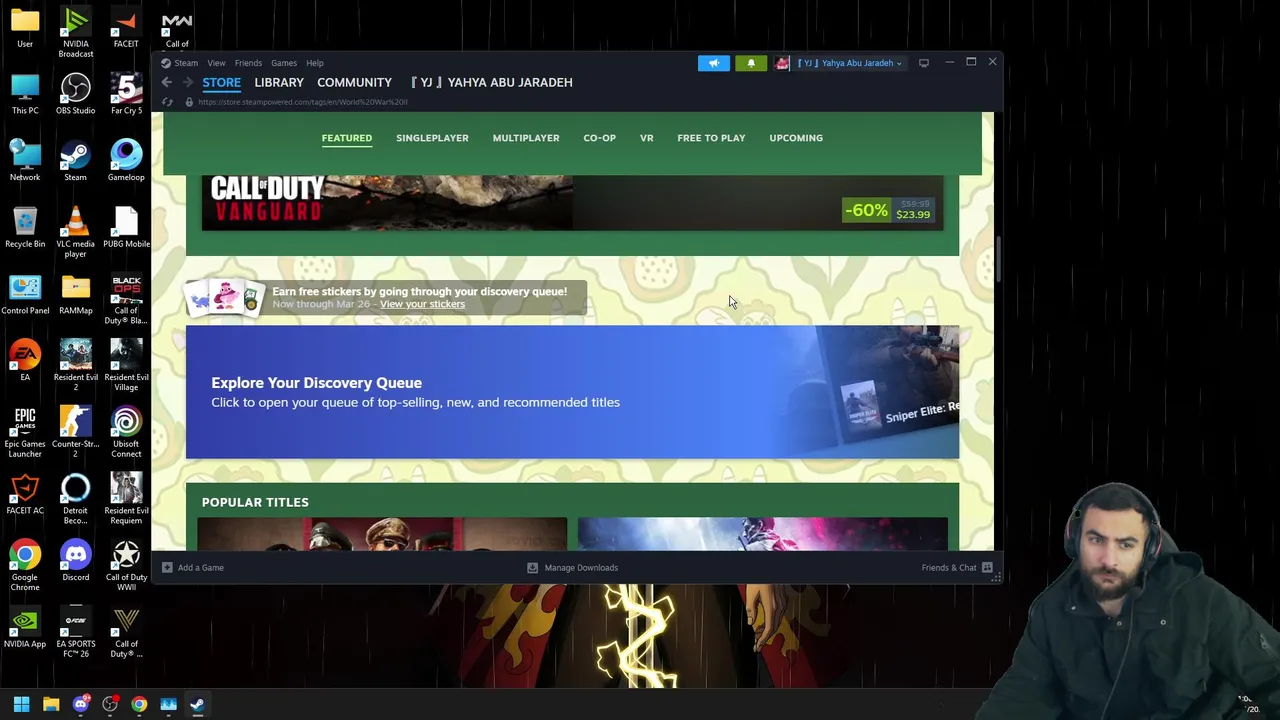Open the Call of Duty Vanguard listing
The height and width of the screenshot is (720, 1280).
point(572,203)
